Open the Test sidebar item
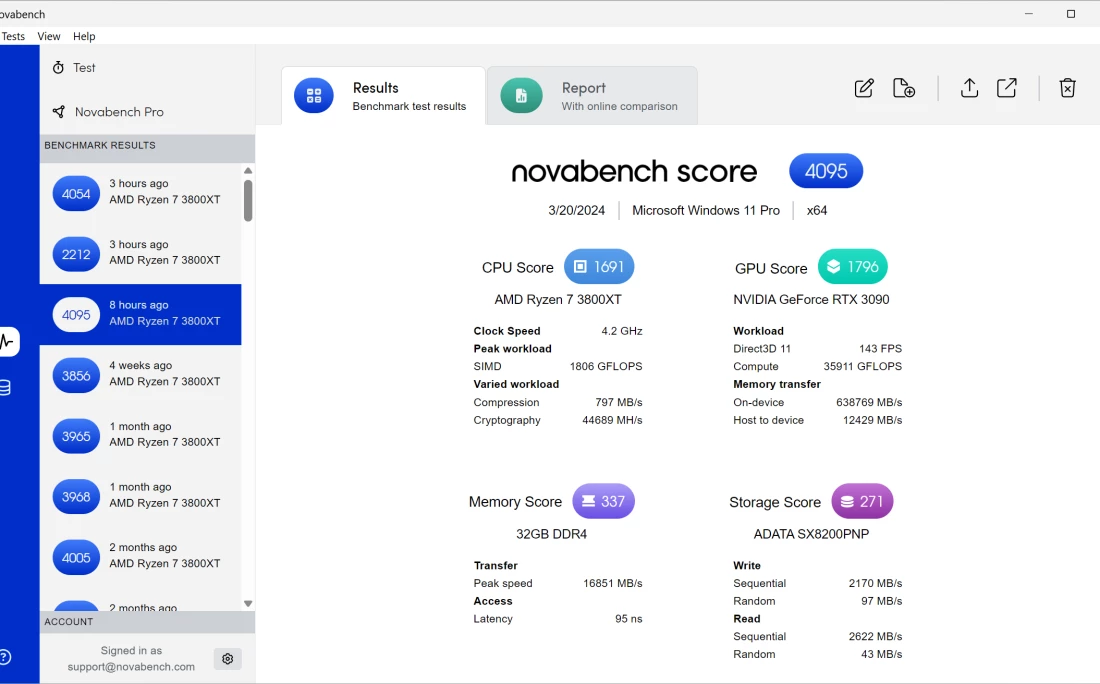The width and height of the screenshot is (1100, 684). [x=84, y=68]
